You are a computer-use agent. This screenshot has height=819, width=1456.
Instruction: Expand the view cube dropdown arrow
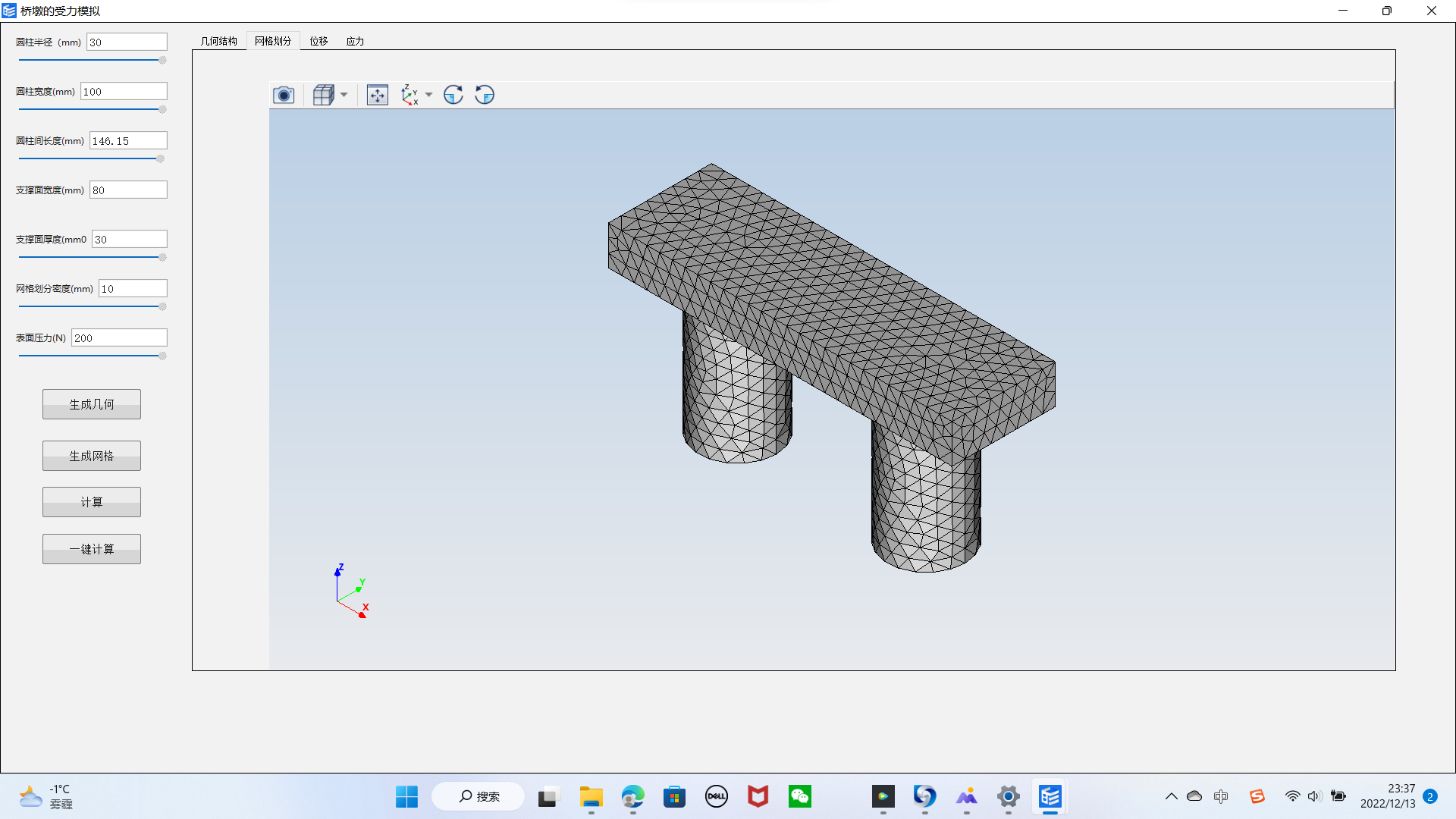pyautogui.click(x=344, y=95)
